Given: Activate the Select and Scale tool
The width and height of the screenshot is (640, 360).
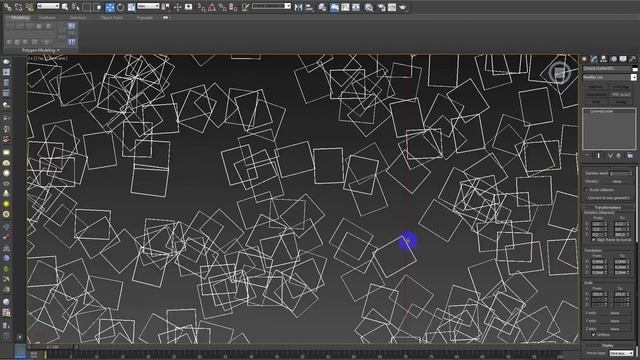Looking at the screenshot, I should pyautogui.click(x=131, y=7).
